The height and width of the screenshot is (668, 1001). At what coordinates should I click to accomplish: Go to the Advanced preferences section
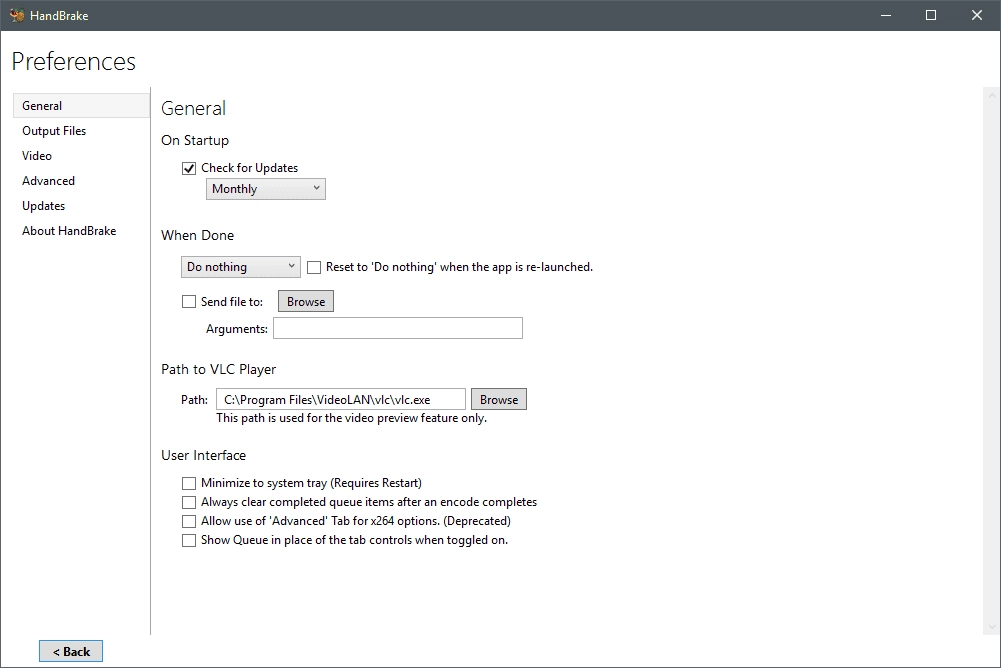pos(81,181)
